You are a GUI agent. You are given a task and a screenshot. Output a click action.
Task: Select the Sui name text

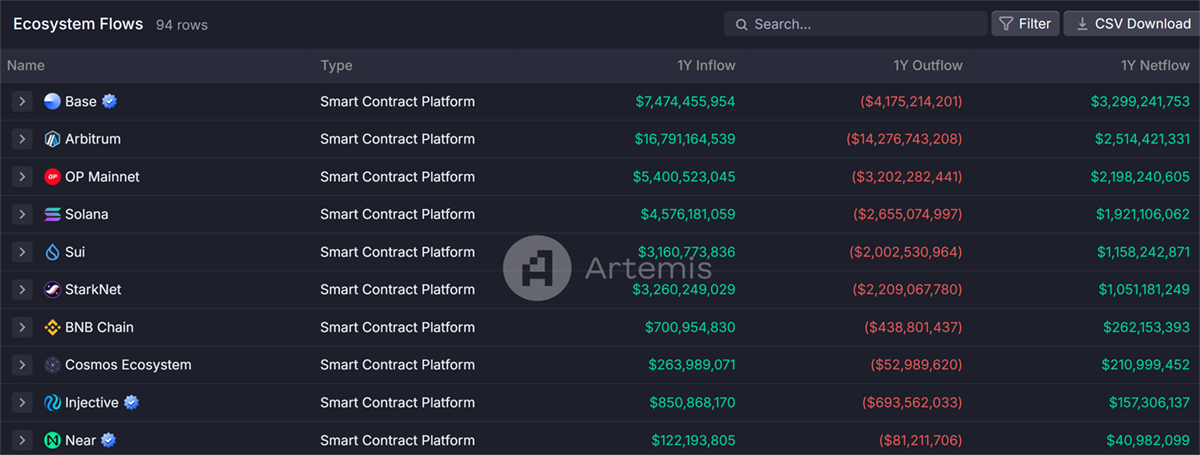coord(75,252)
